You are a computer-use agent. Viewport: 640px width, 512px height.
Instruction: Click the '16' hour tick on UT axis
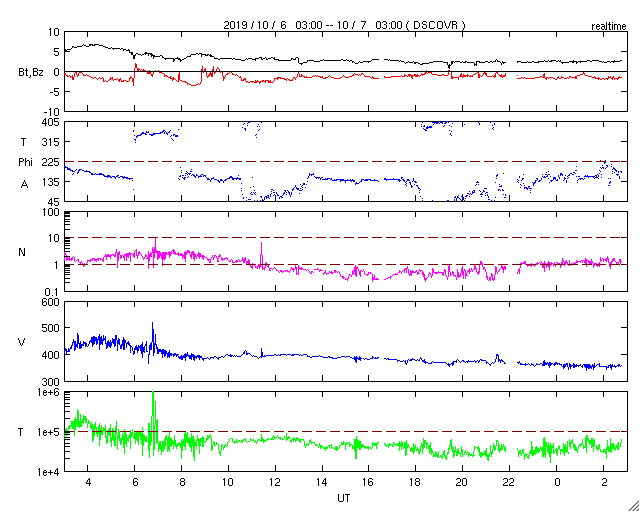(x=369, y=482)
